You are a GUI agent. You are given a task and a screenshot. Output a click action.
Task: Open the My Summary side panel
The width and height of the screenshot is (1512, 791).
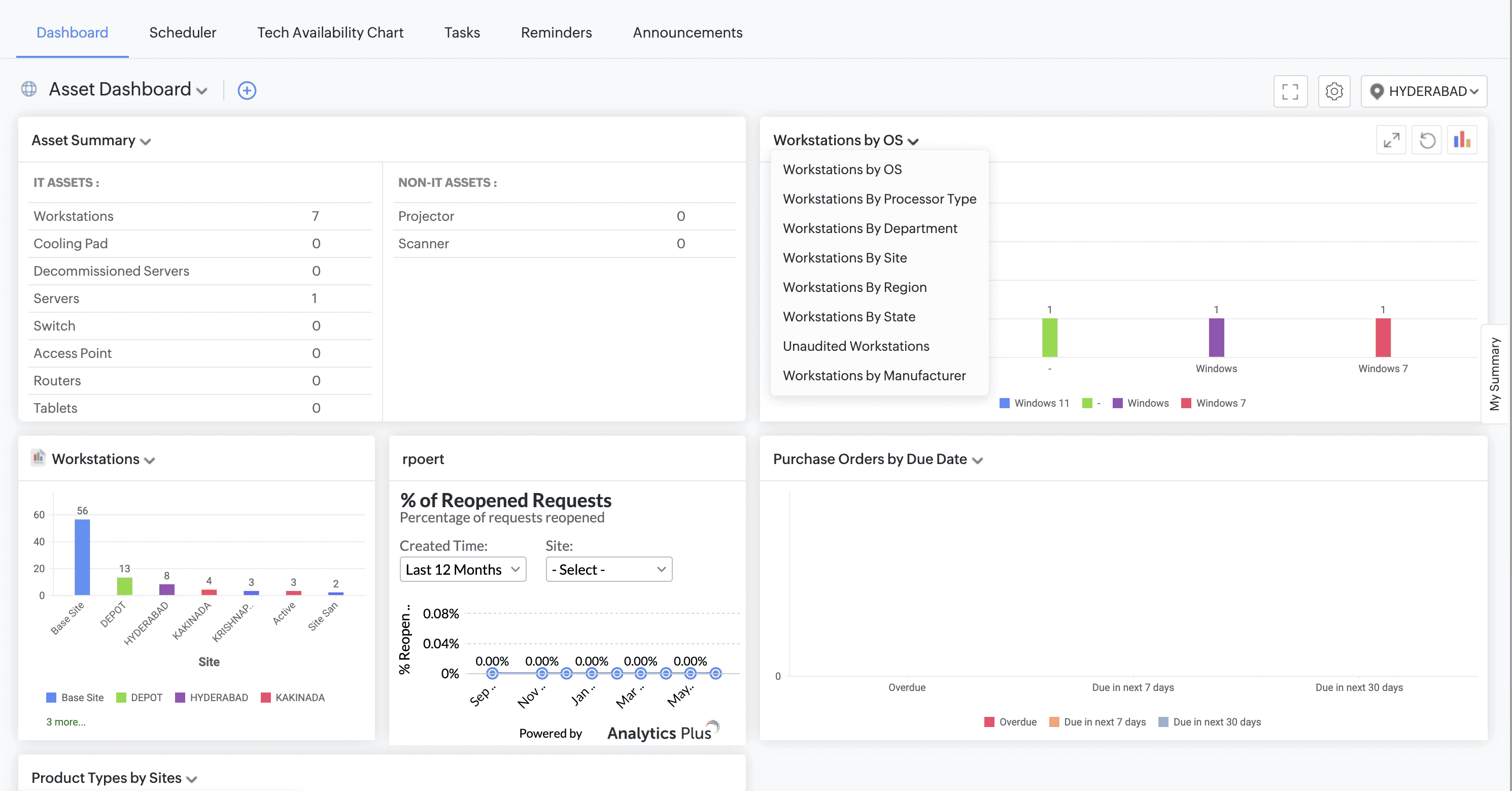coord(1494,374)
